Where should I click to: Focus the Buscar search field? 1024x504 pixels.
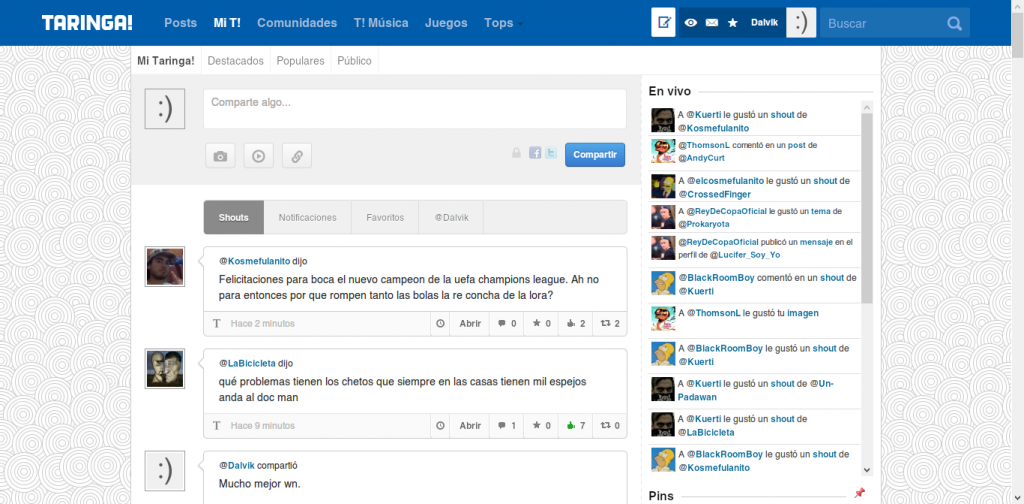883,24
